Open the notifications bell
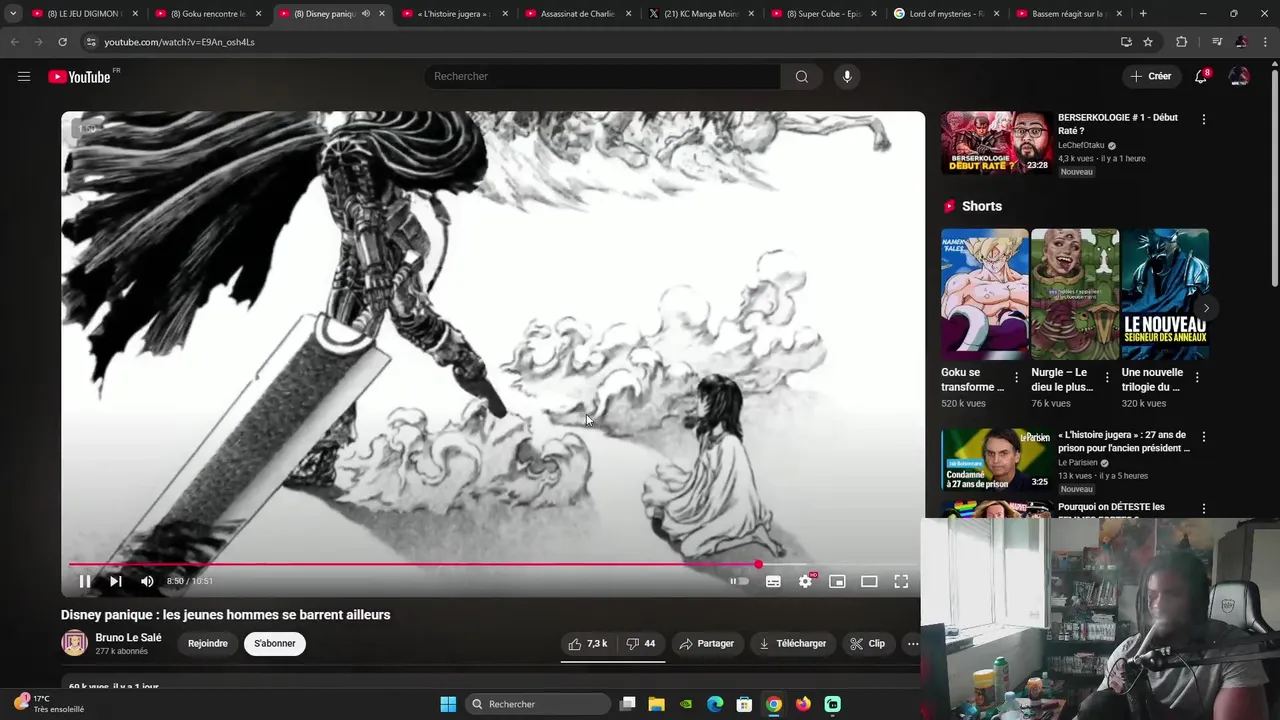The width and height of the screenshot is (1280, 720). click(1201, 76)
